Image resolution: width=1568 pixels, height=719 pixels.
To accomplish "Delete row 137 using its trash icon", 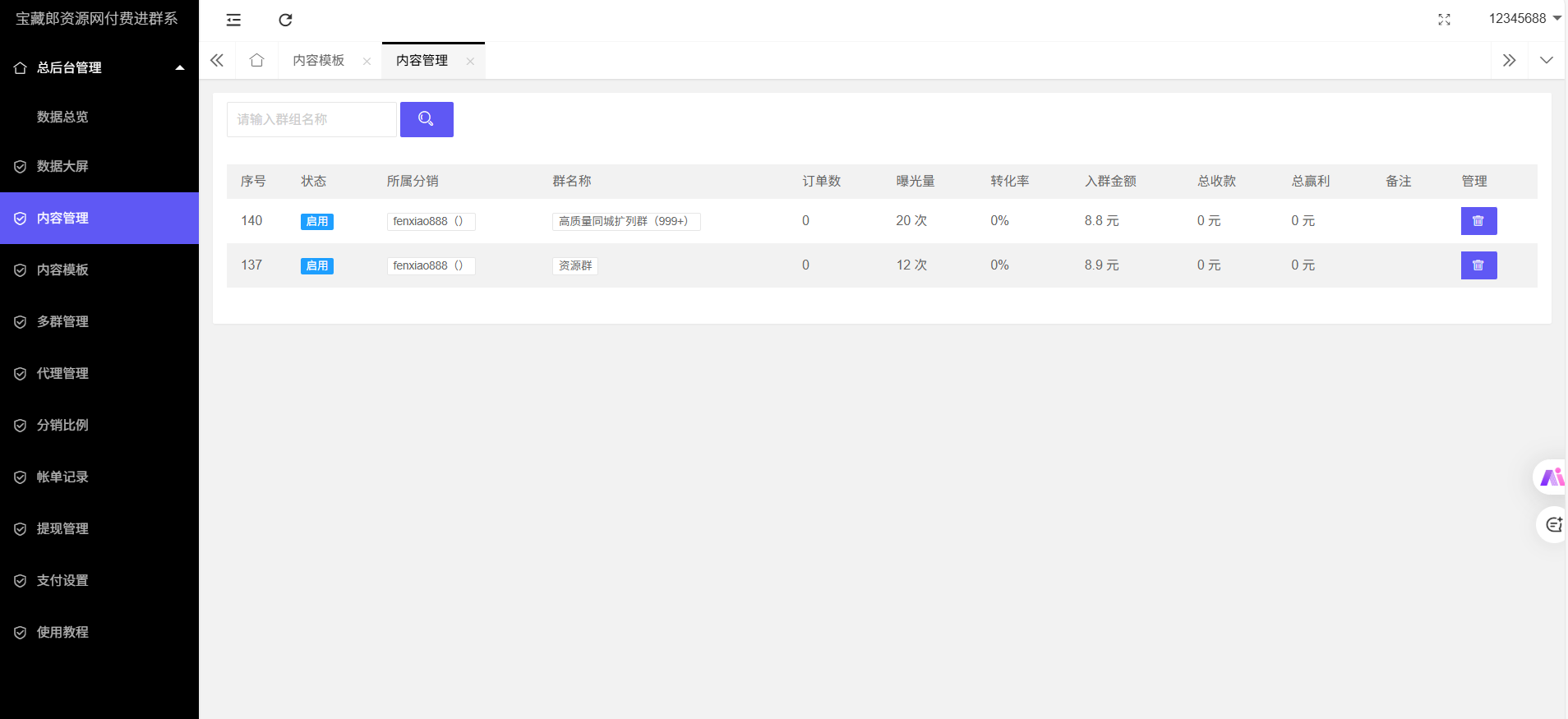I will click(x=1478, y=265).
